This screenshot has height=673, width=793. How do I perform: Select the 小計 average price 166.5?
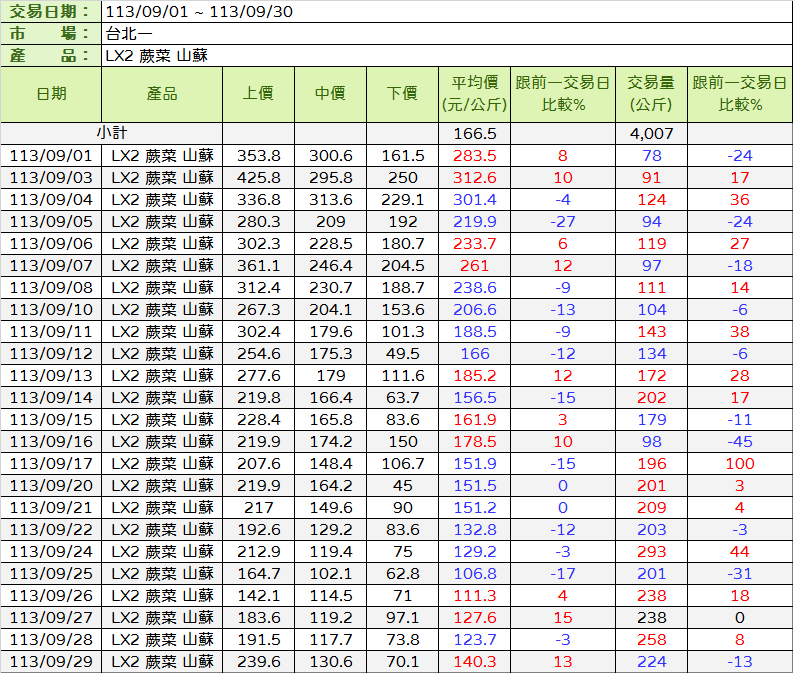(x=474, y=133)
